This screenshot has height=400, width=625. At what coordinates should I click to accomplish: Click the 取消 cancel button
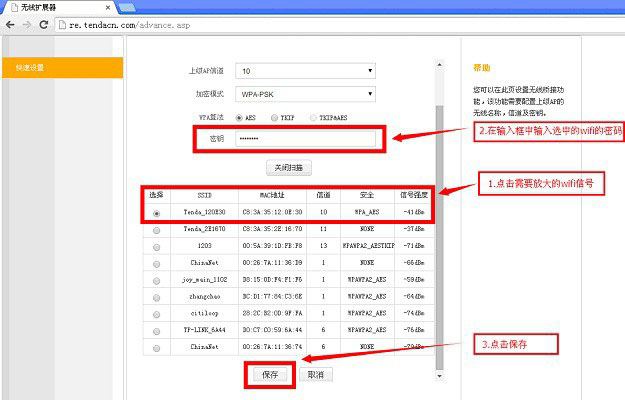click(x=315, y=374)
